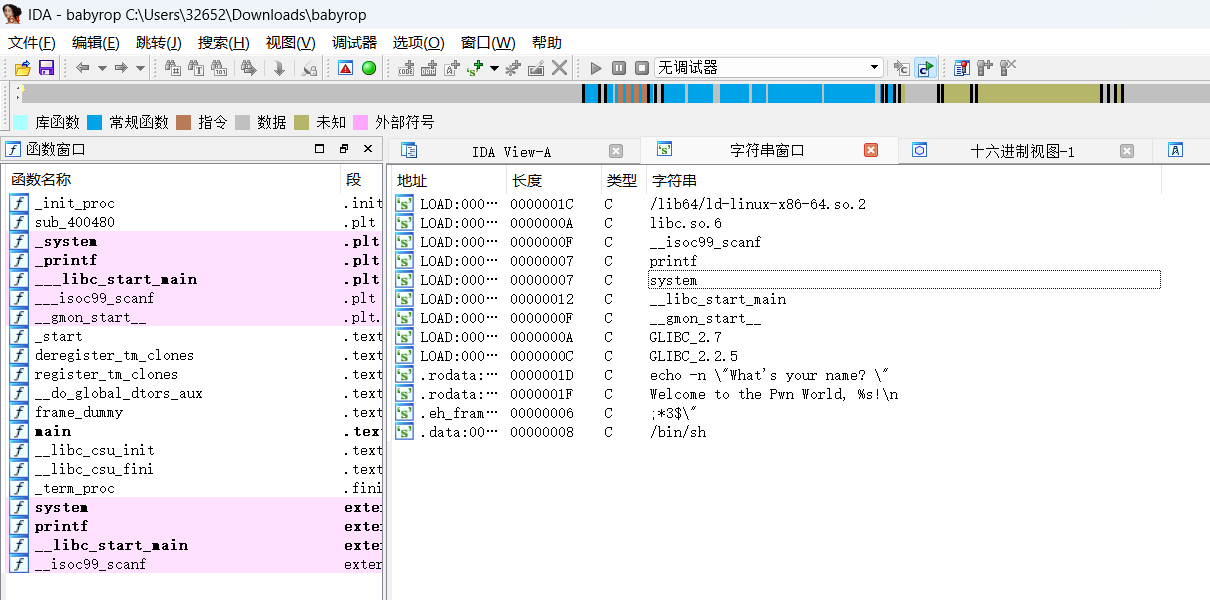This screenshot has height=600, width=1210.
Task: Open the 窗口(W) menu
Action: click(x=488, y=43)
